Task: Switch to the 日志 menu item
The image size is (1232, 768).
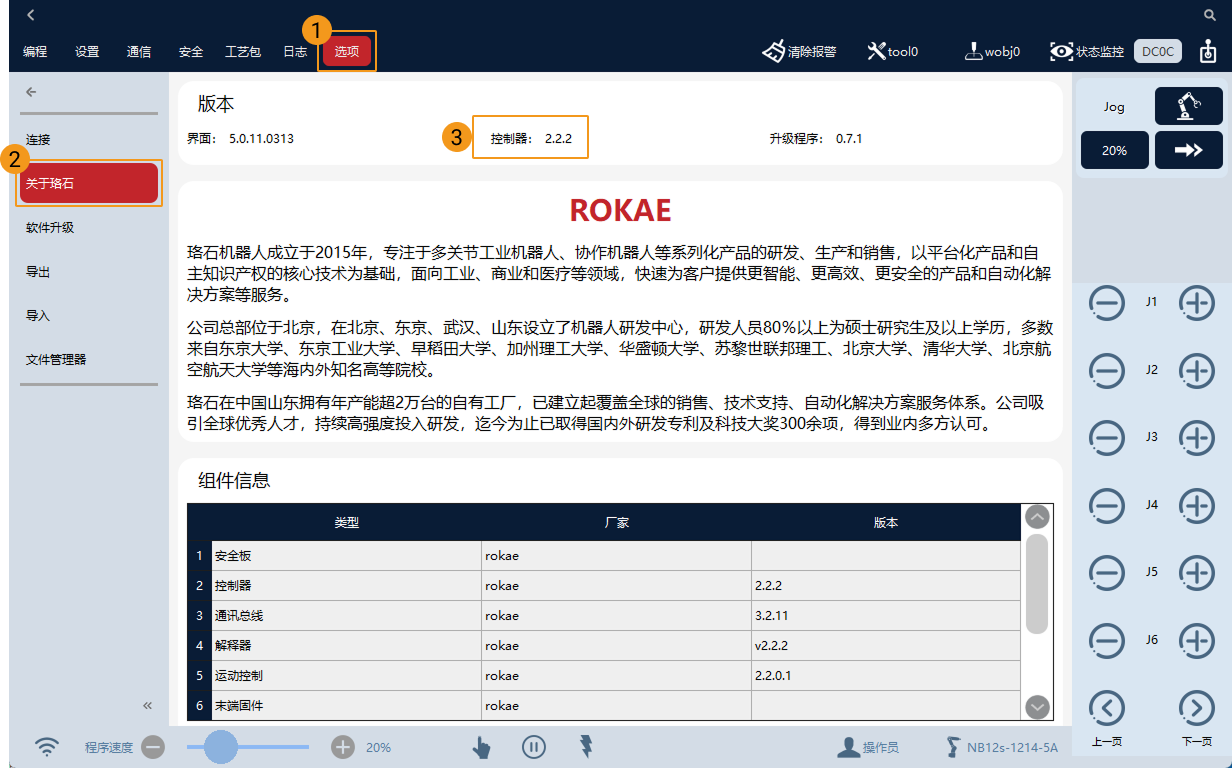Action: [x=294, y=50]
